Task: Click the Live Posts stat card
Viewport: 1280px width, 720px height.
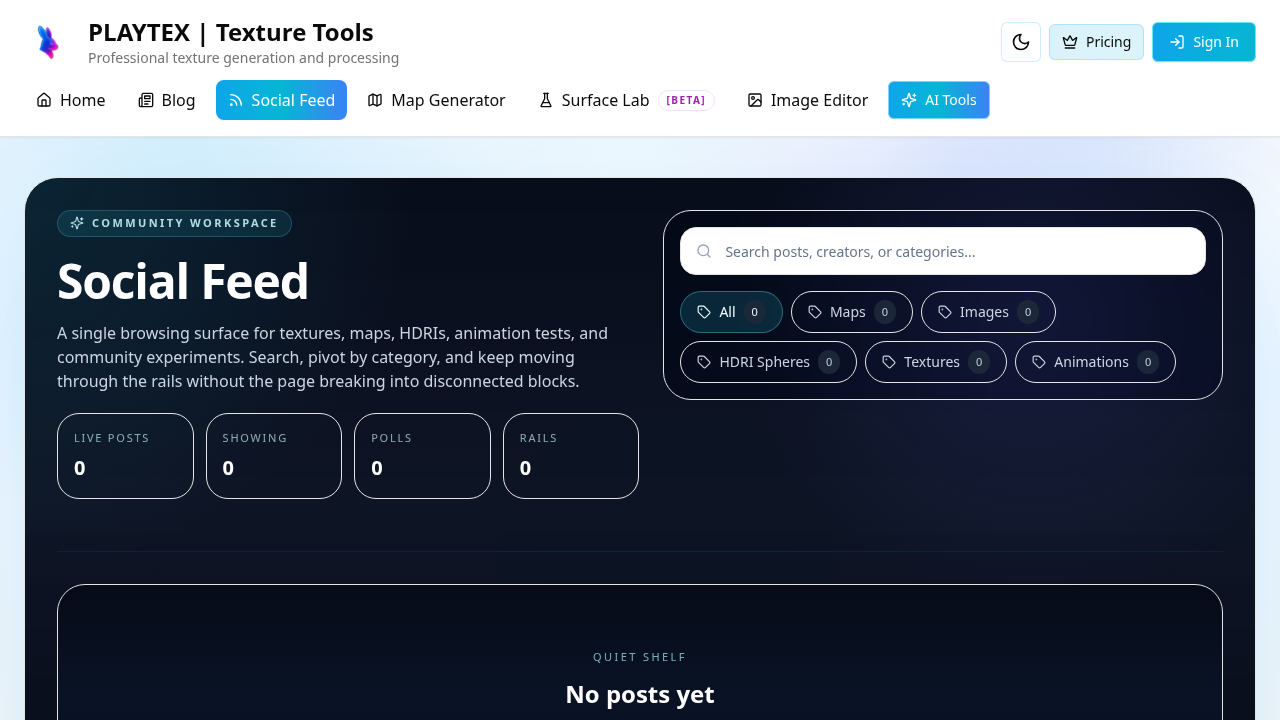Action: coord(125,456)
